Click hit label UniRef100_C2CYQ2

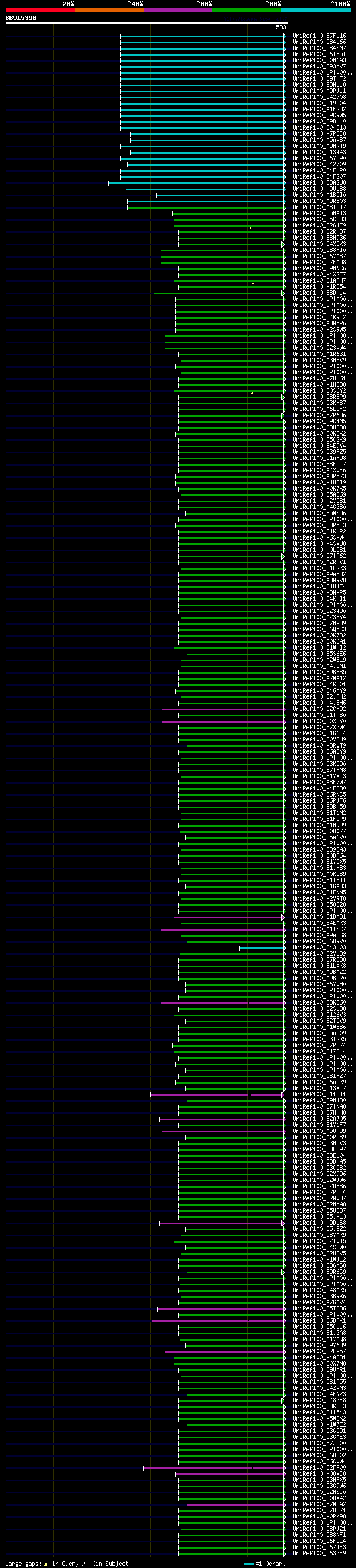click(x=319, y=709)
